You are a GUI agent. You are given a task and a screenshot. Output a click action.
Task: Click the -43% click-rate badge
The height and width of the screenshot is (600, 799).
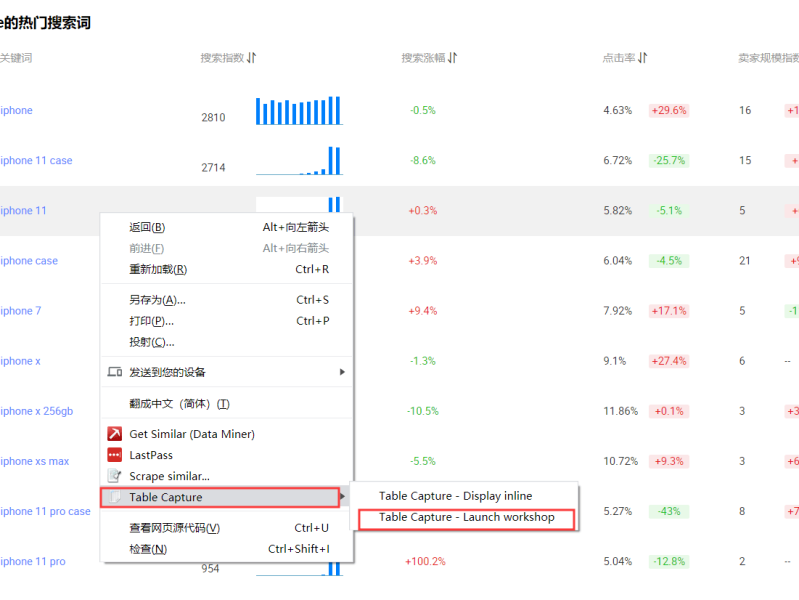coord(669,511)
